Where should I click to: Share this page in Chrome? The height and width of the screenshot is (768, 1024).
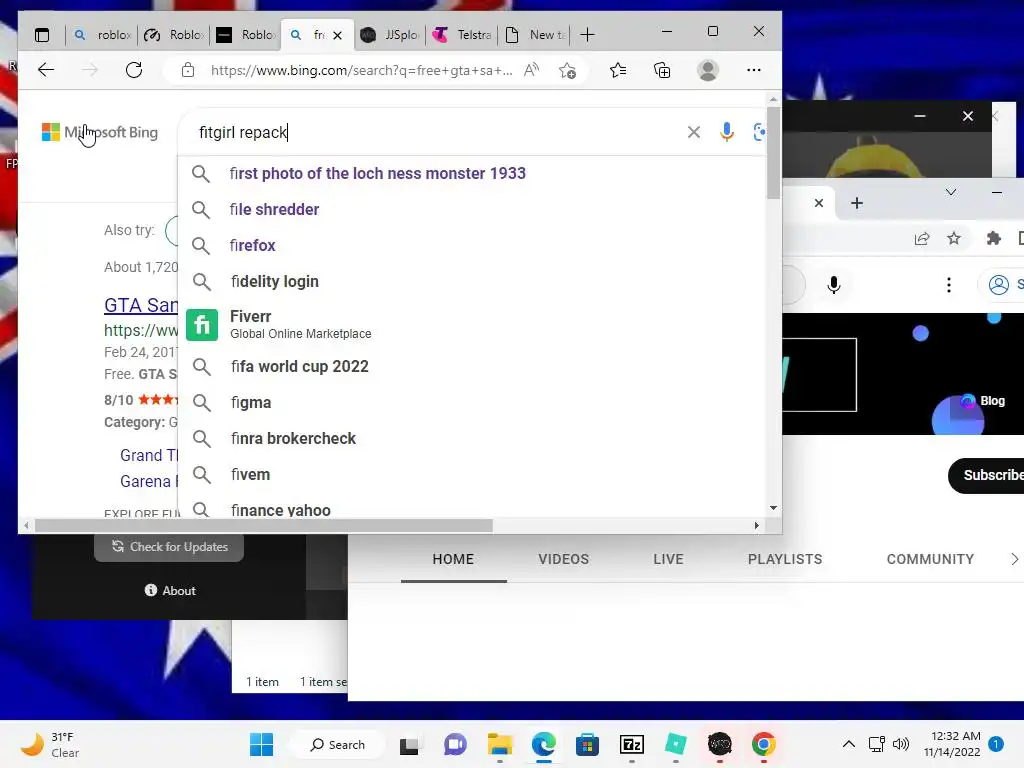coord(921,238)
